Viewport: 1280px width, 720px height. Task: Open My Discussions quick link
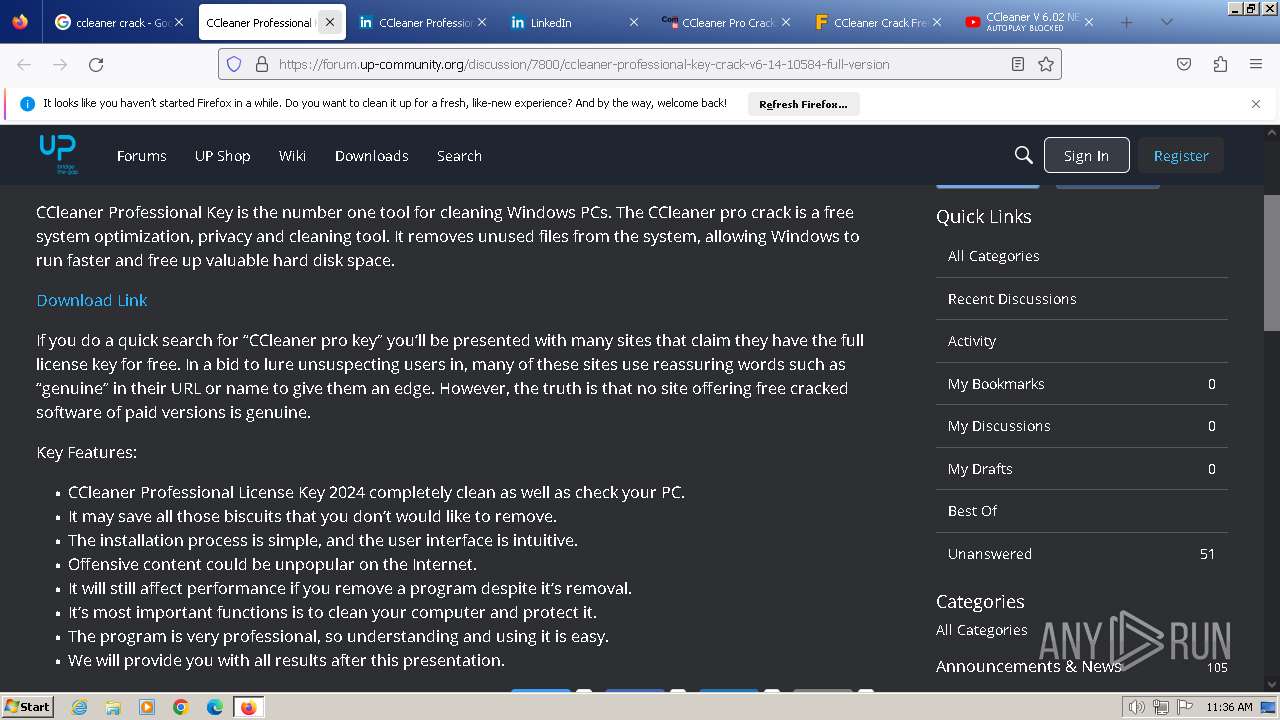tap(1082, 426)
